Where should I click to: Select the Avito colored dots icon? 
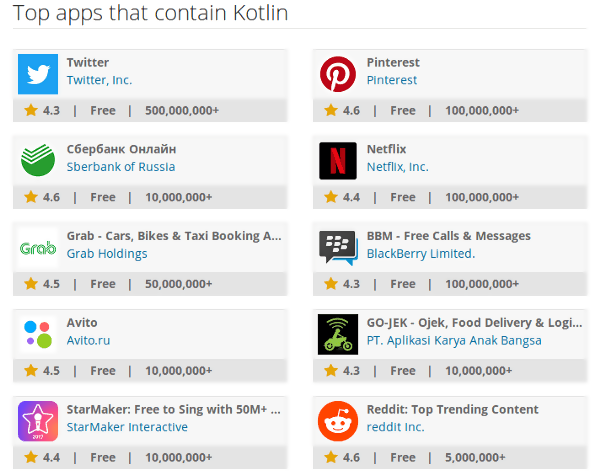(38, 334)
